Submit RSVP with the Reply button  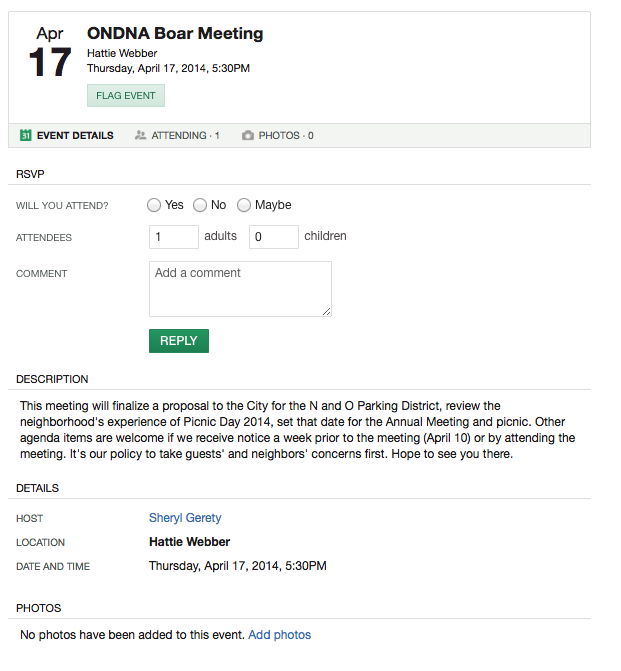click(x=179, y=341)
